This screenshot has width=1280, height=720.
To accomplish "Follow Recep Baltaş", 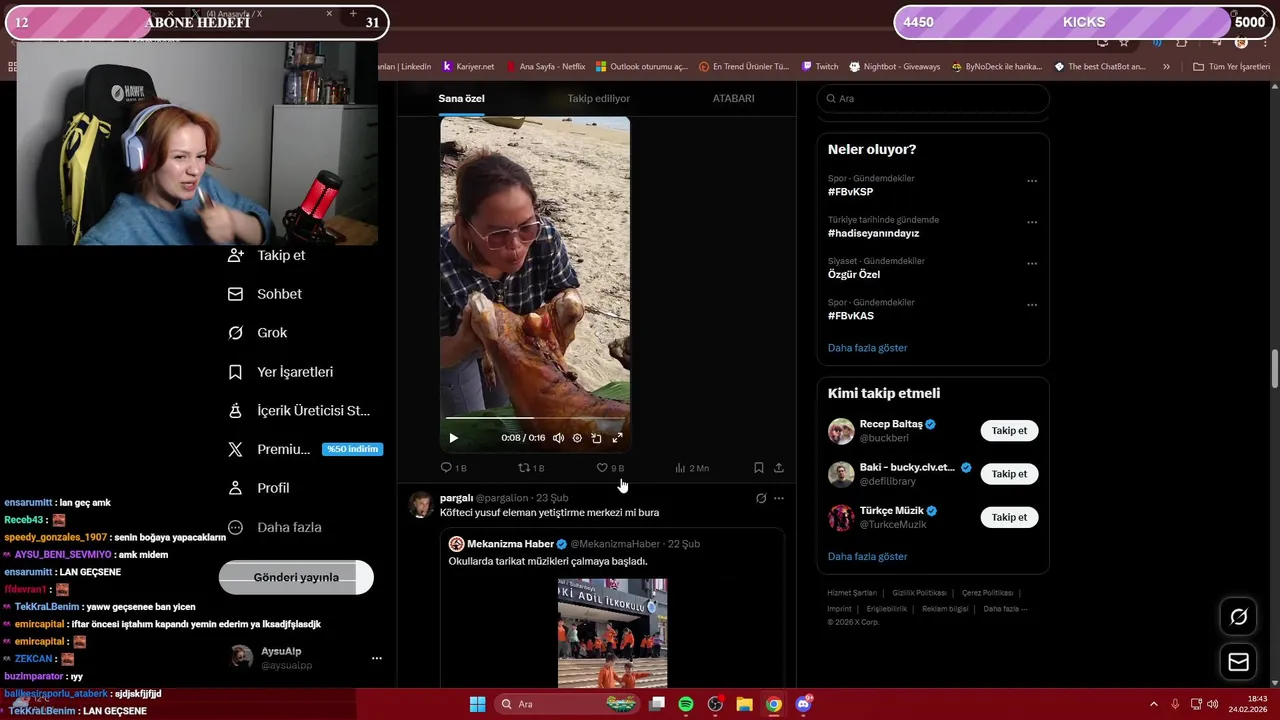I will tap(1009, 431).
